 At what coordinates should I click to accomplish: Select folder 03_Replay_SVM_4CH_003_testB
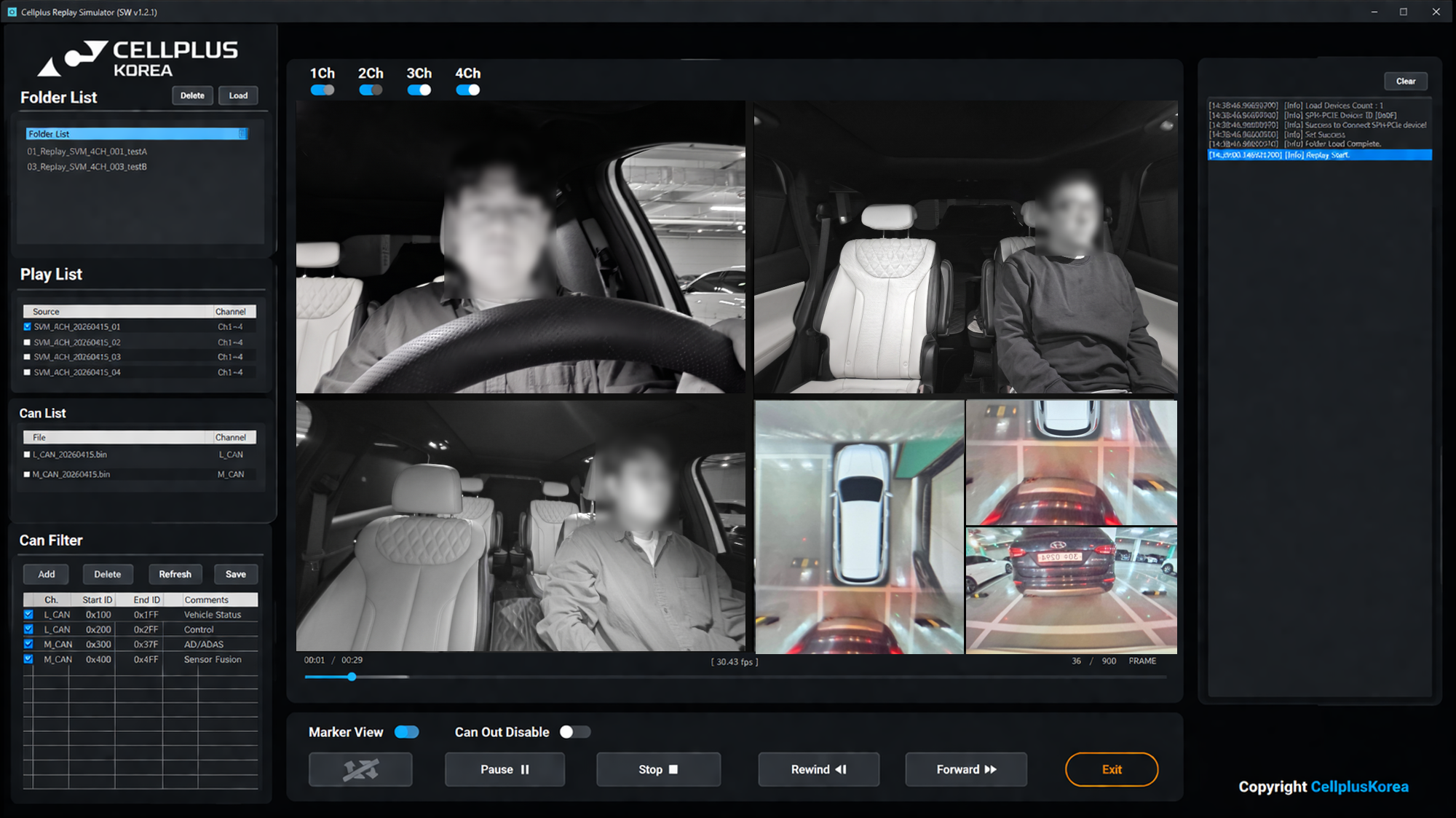[x=87, y=167]
